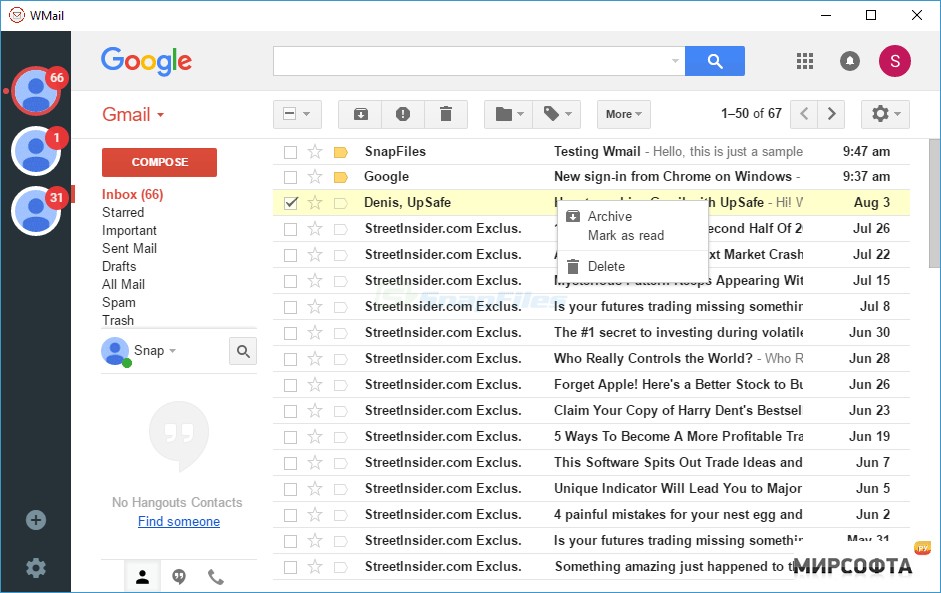This screenshot has height=593, width=941.
Task: Star the Google sign-in email
Action: [x=315, y=176]
